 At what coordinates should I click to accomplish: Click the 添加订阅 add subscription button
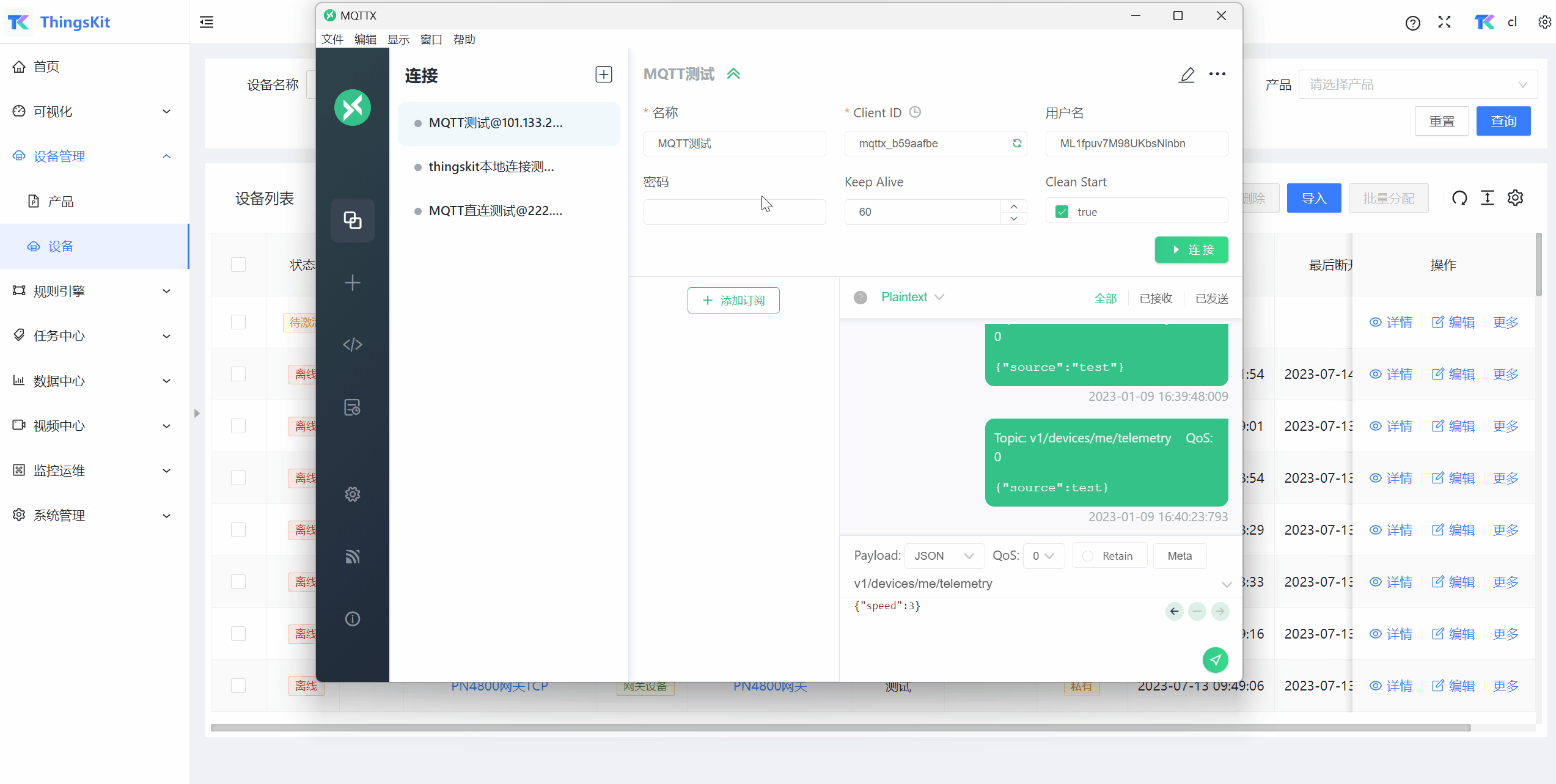pyautogui.click(x=733, y=300)
